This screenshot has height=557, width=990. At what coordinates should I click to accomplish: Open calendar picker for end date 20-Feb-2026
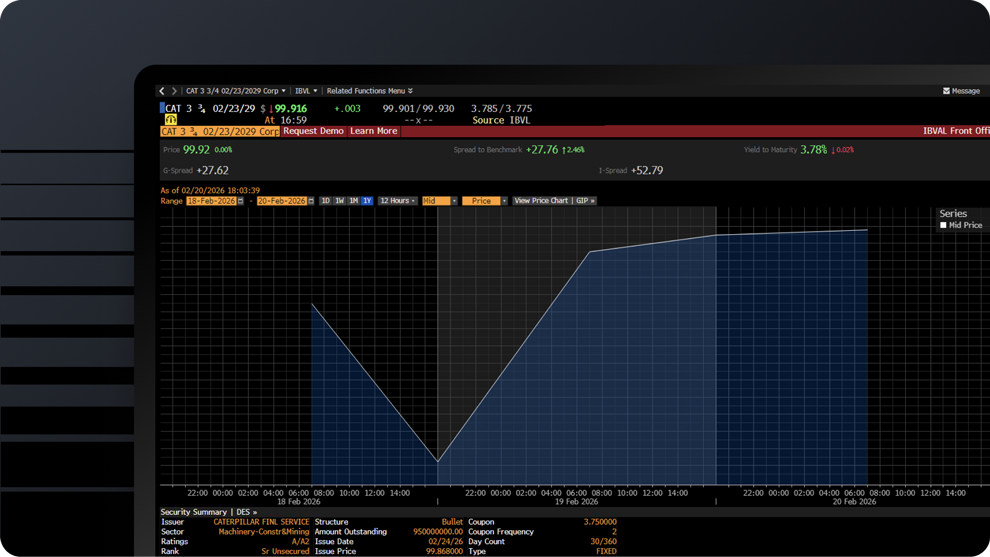311,201
